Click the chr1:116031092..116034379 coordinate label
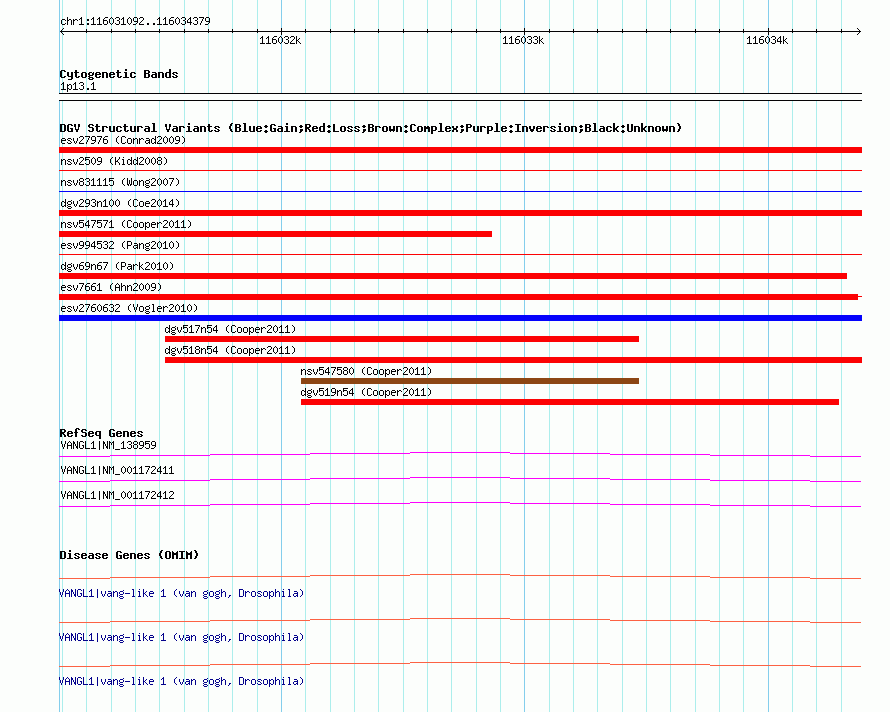Viewport: 890px width, 712px height. tap(135, 21)
